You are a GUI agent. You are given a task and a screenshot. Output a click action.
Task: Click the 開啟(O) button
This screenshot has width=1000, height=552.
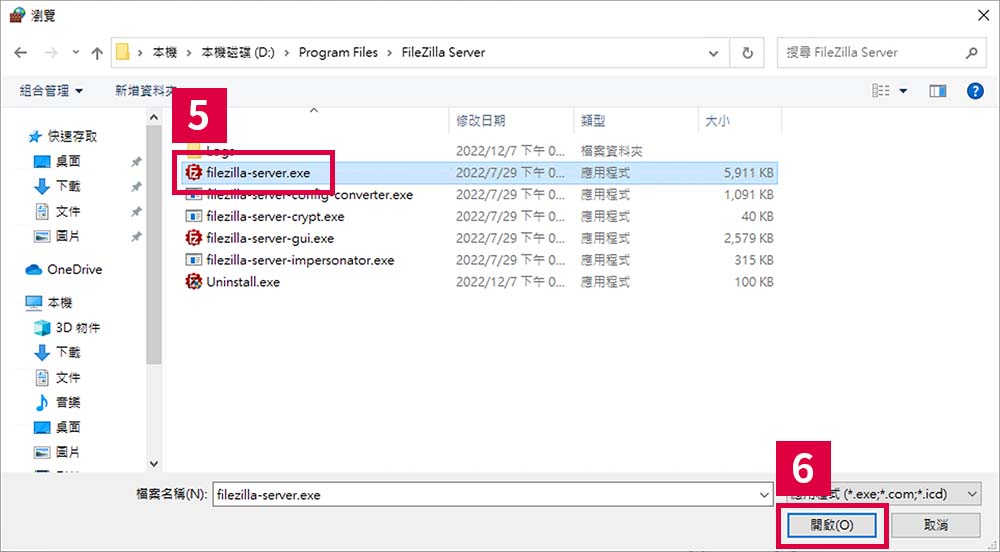click(x=832, y=525)
